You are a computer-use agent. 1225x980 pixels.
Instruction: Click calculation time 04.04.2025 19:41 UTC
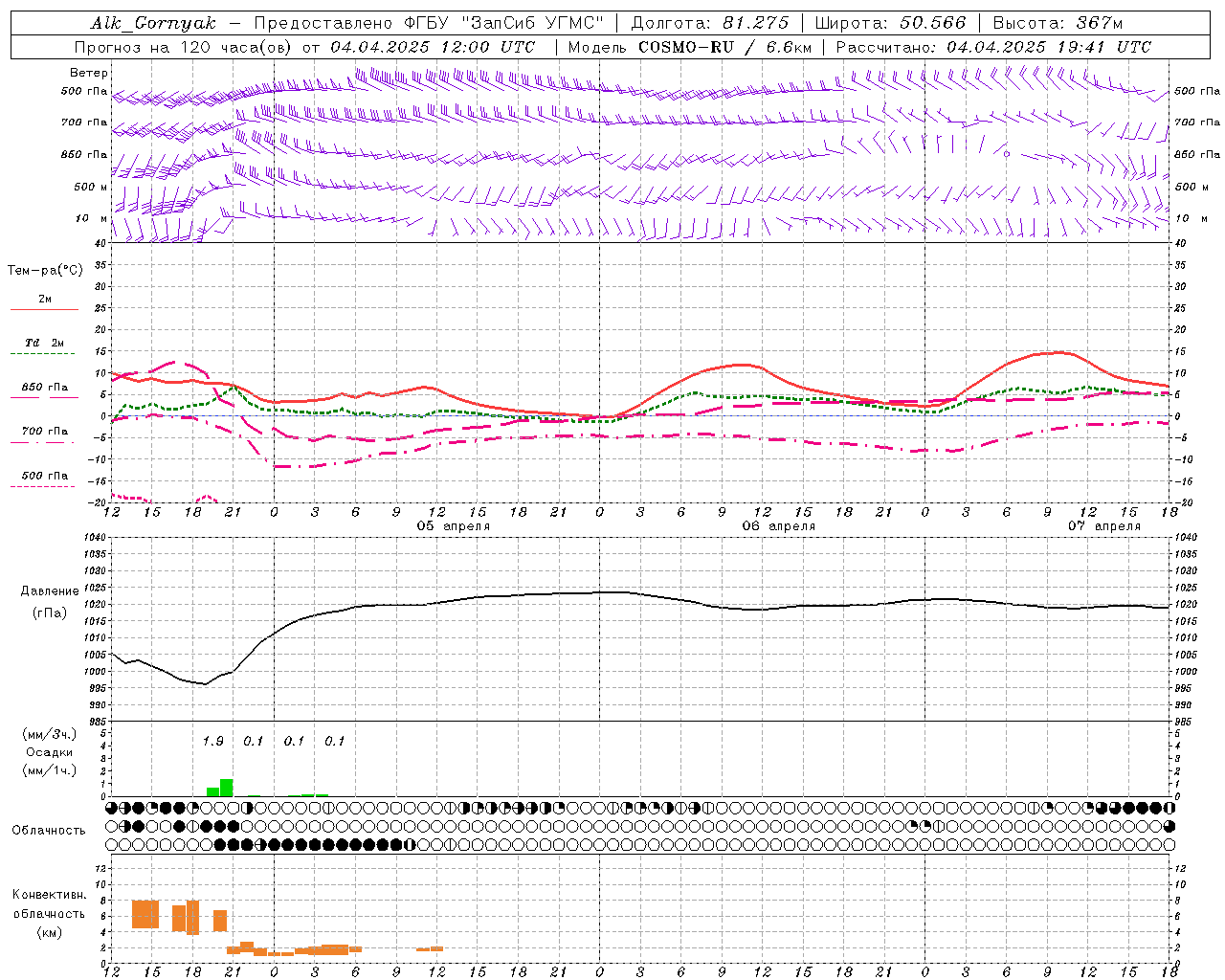[1049, 47]
